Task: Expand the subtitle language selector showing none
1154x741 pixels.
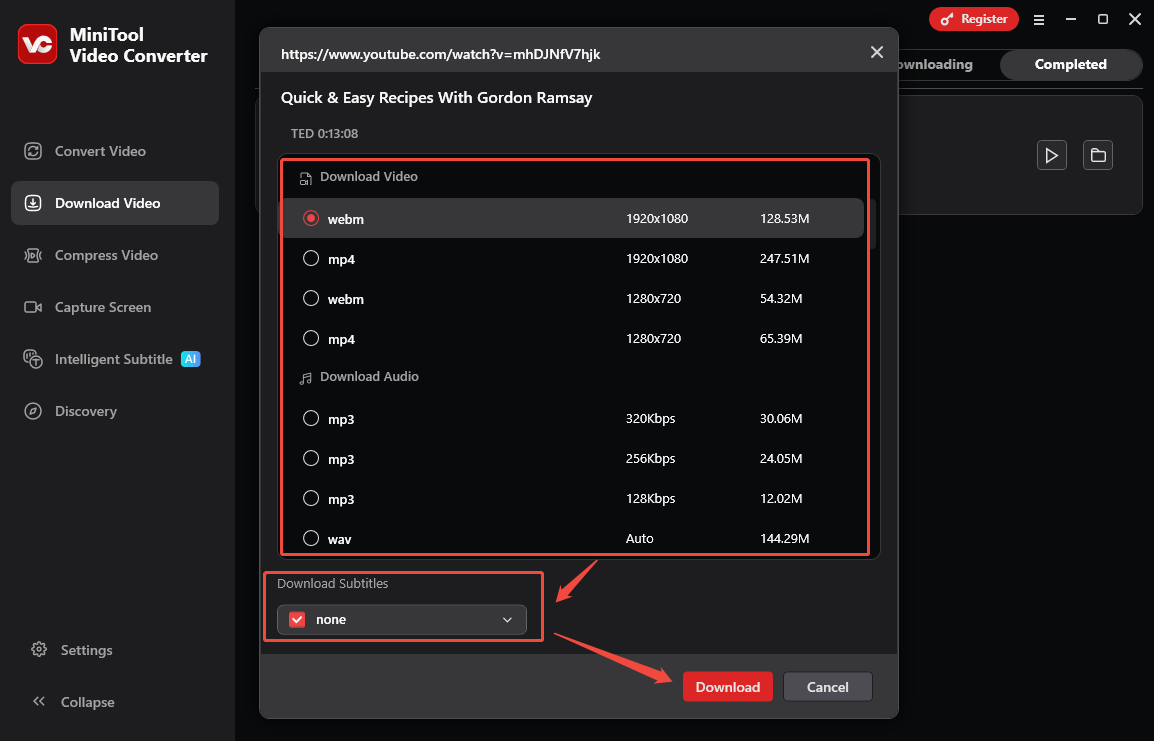Action: tap(507, 619)
